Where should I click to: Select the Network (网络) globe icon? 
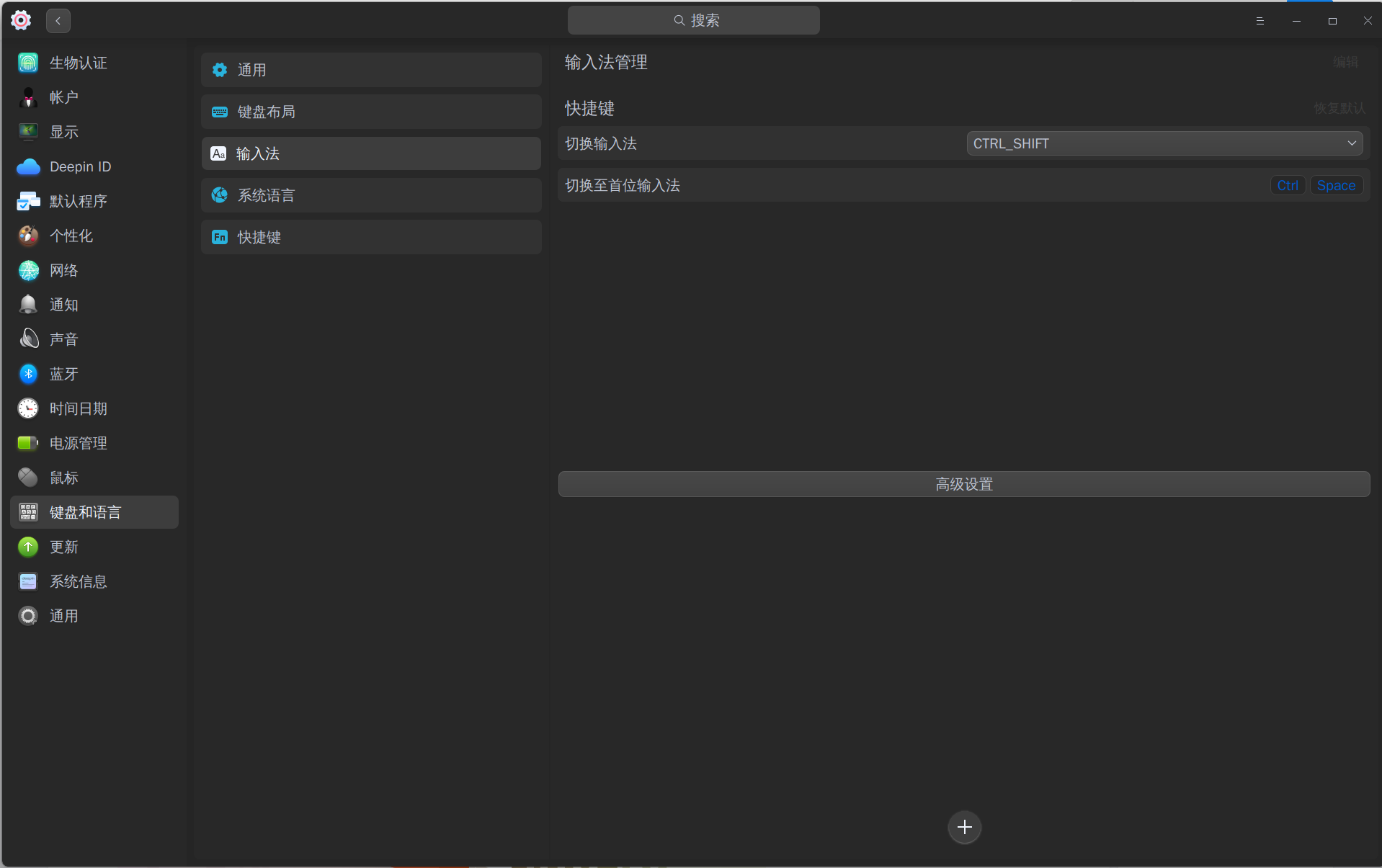[x=28, y=270]
